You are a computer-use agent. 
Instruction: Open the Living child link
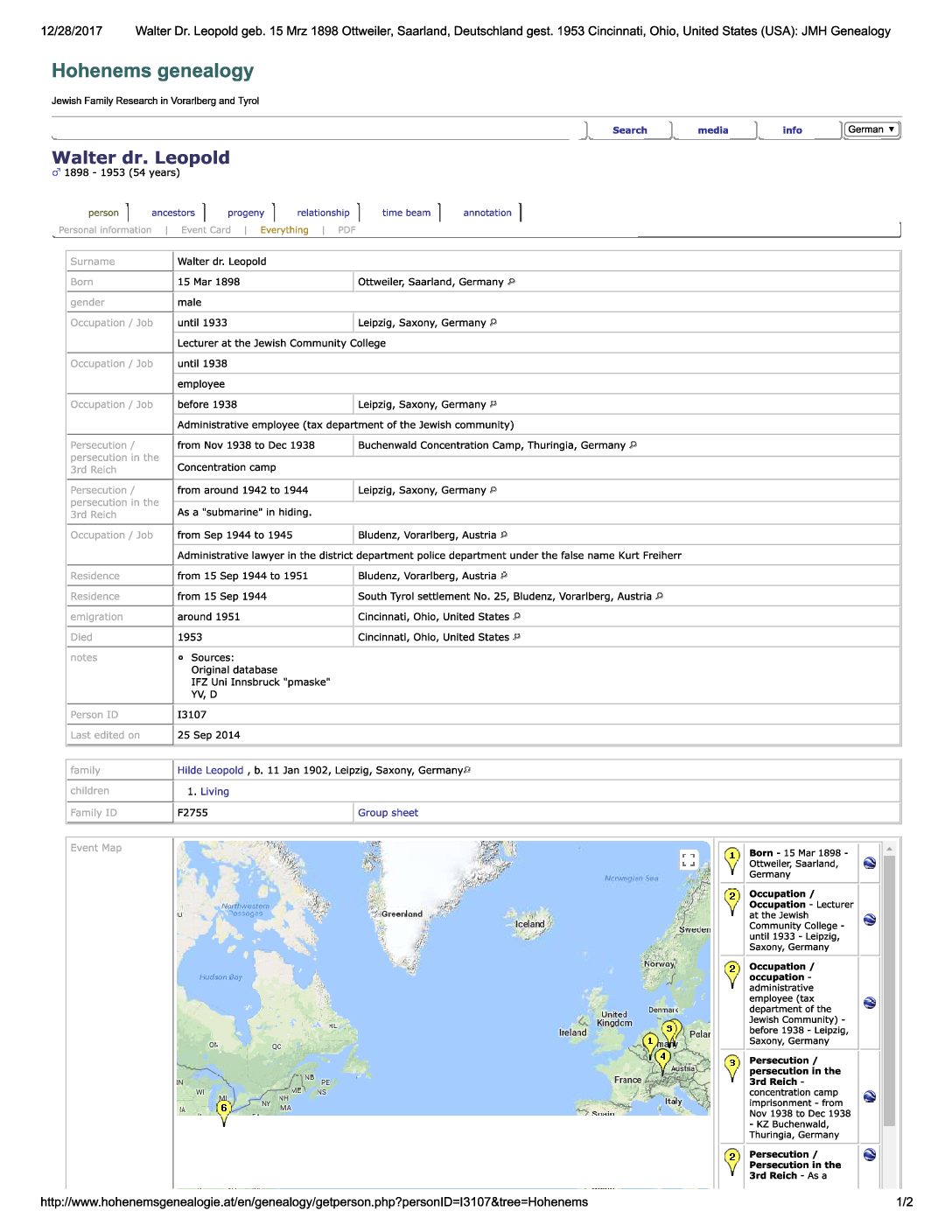(214, 791)
